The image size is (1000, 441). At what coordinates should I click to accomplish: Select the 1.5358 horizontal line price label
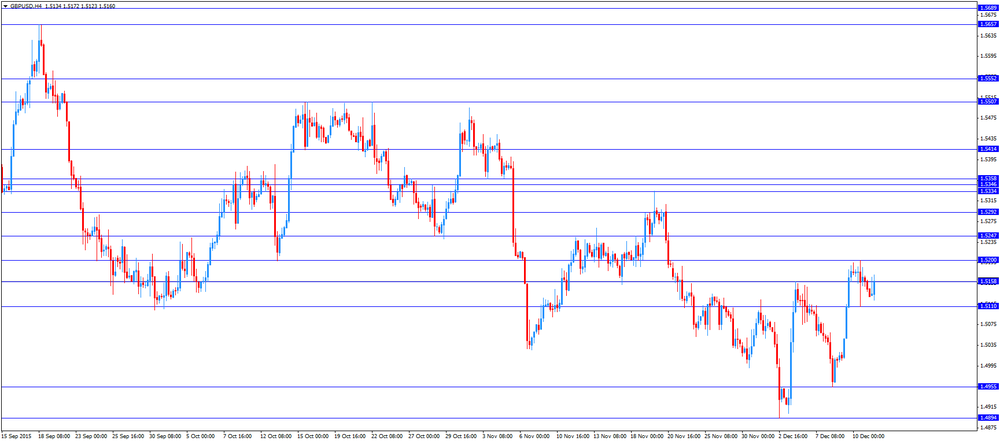point(988,178)
